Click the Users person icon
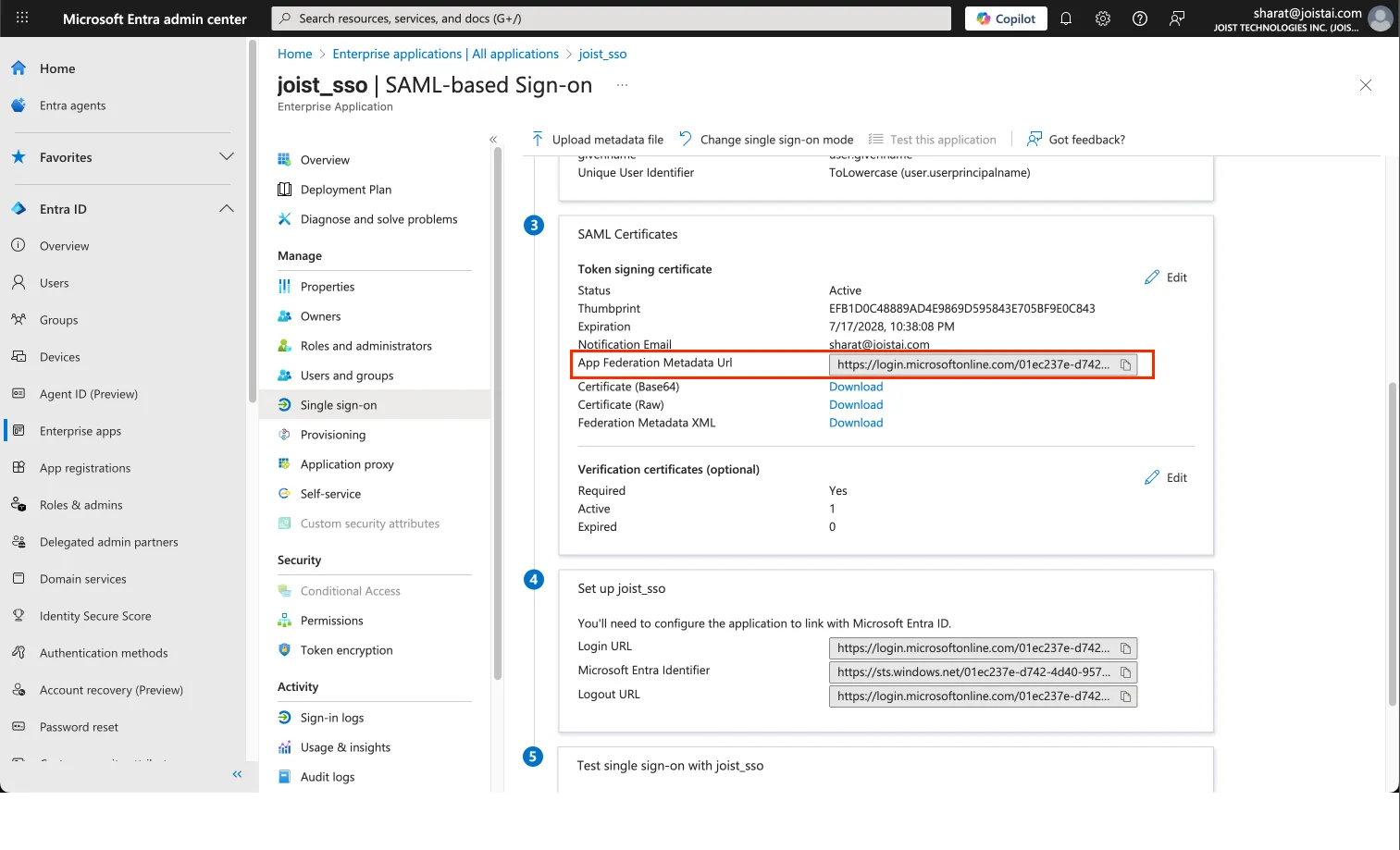The height and width of the screenshot is (850, 1400). pyautogui.click(x=19, y=283)
